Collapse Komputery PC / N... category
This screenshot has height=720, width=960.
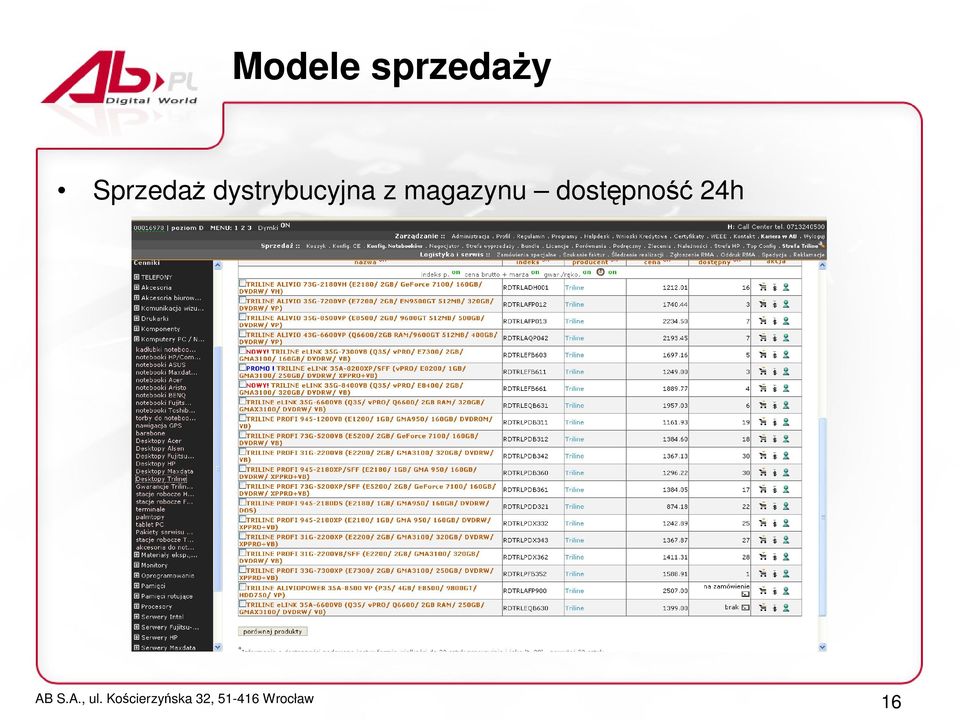[137, 339]
